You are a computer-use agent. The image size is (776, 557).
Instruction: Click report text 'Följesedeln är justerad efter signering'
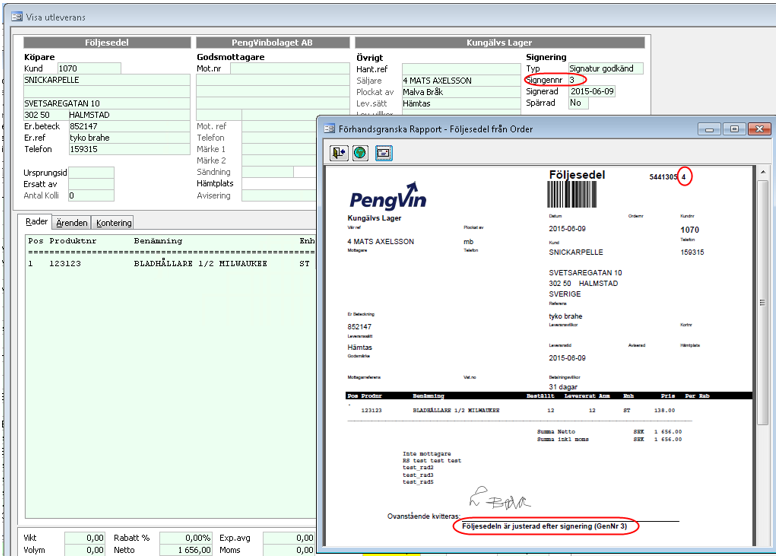527,526
